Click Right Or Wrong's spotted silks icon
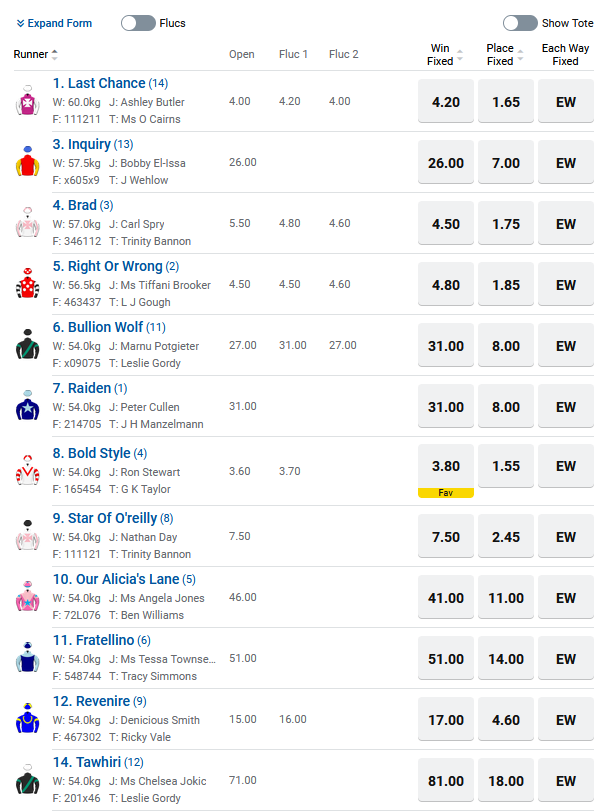Viewport: 606px width, 812px height. click(26, 284)
